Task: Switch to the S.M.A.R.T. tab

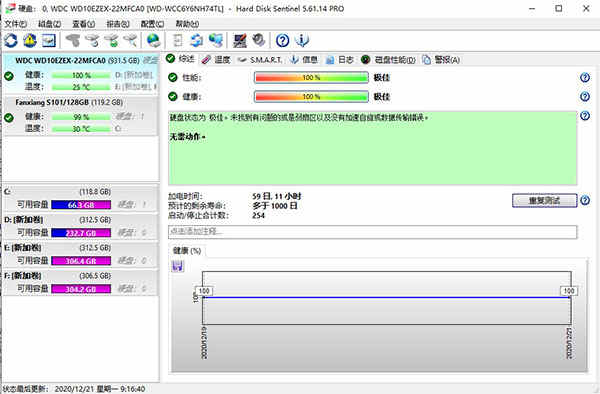Action: click(x=260, y=60)
